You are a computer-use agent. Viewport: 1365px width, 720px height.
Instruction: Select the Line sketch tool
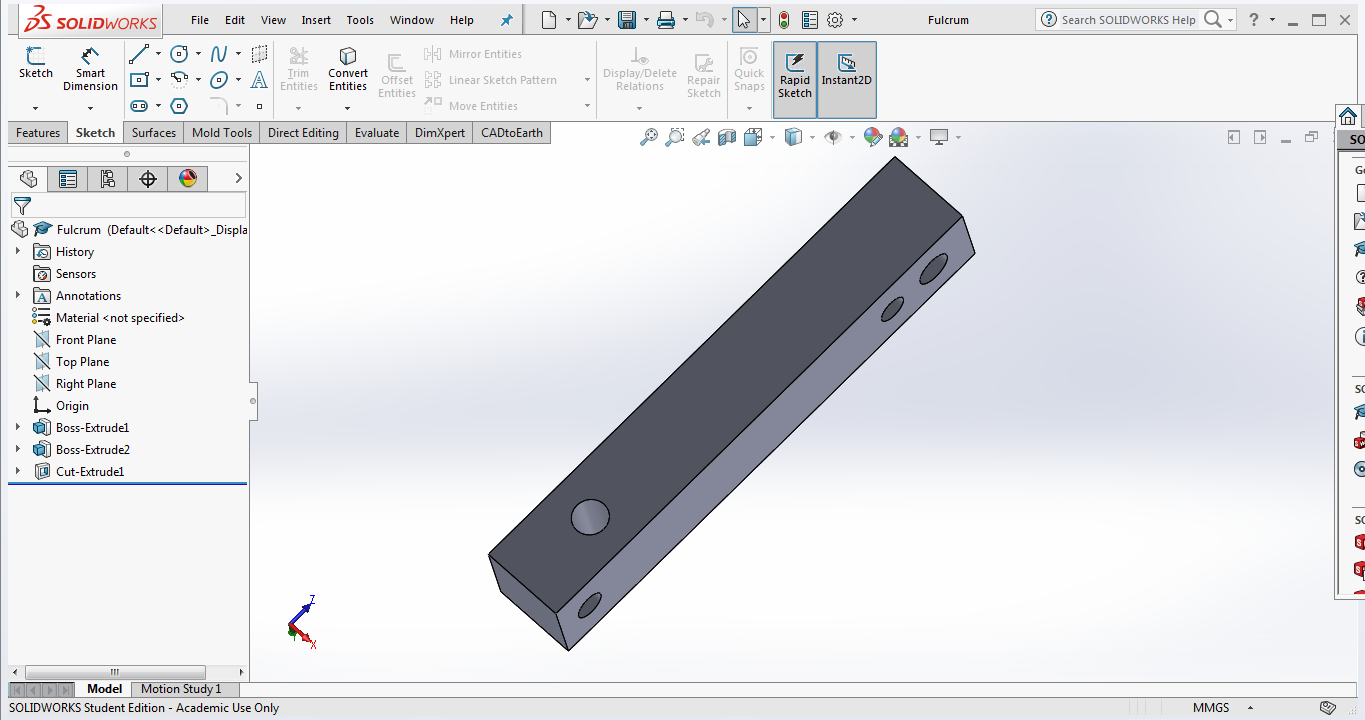[139, 54]
